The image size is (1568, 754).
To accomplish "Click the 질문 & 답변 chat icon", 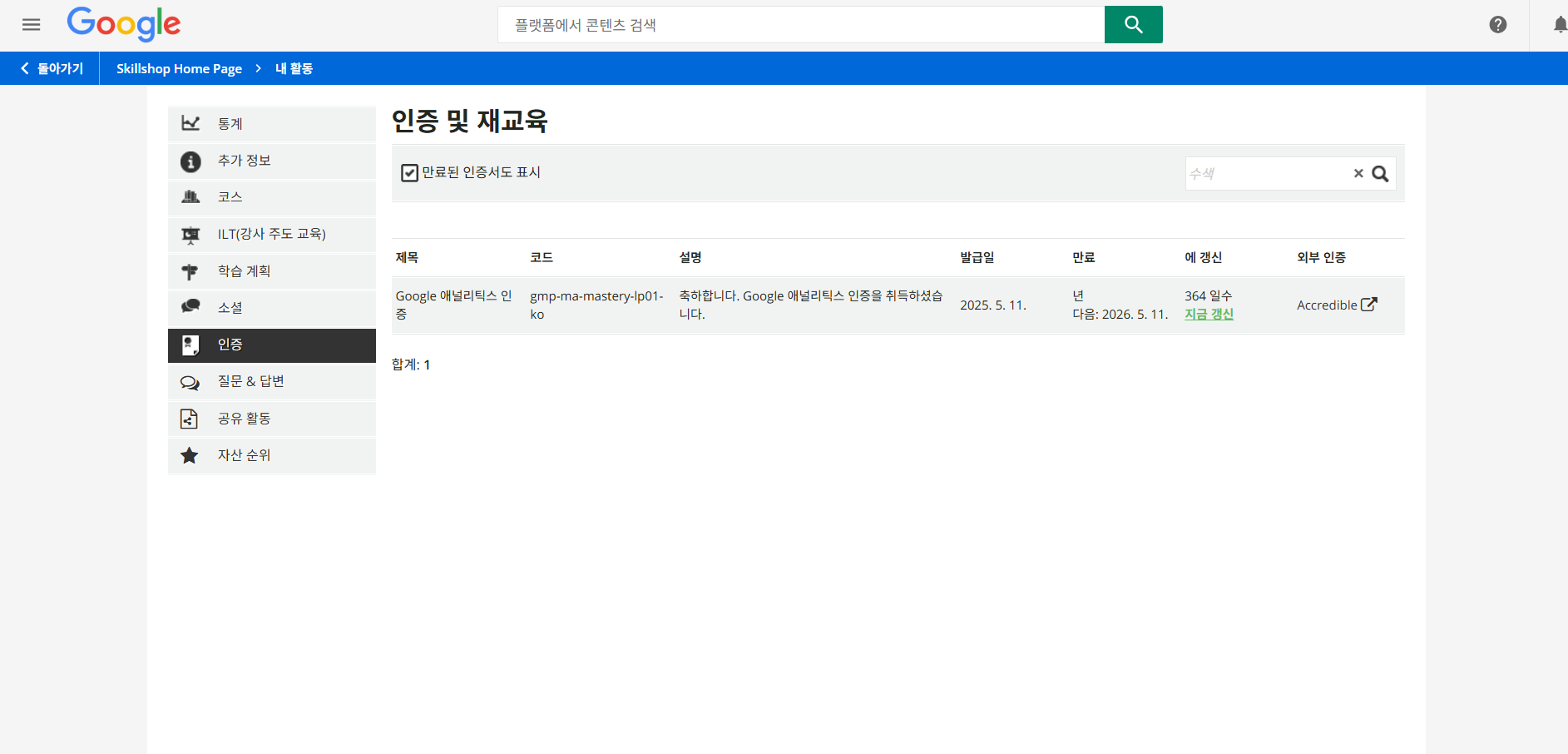I will click(x=190, y=382).
